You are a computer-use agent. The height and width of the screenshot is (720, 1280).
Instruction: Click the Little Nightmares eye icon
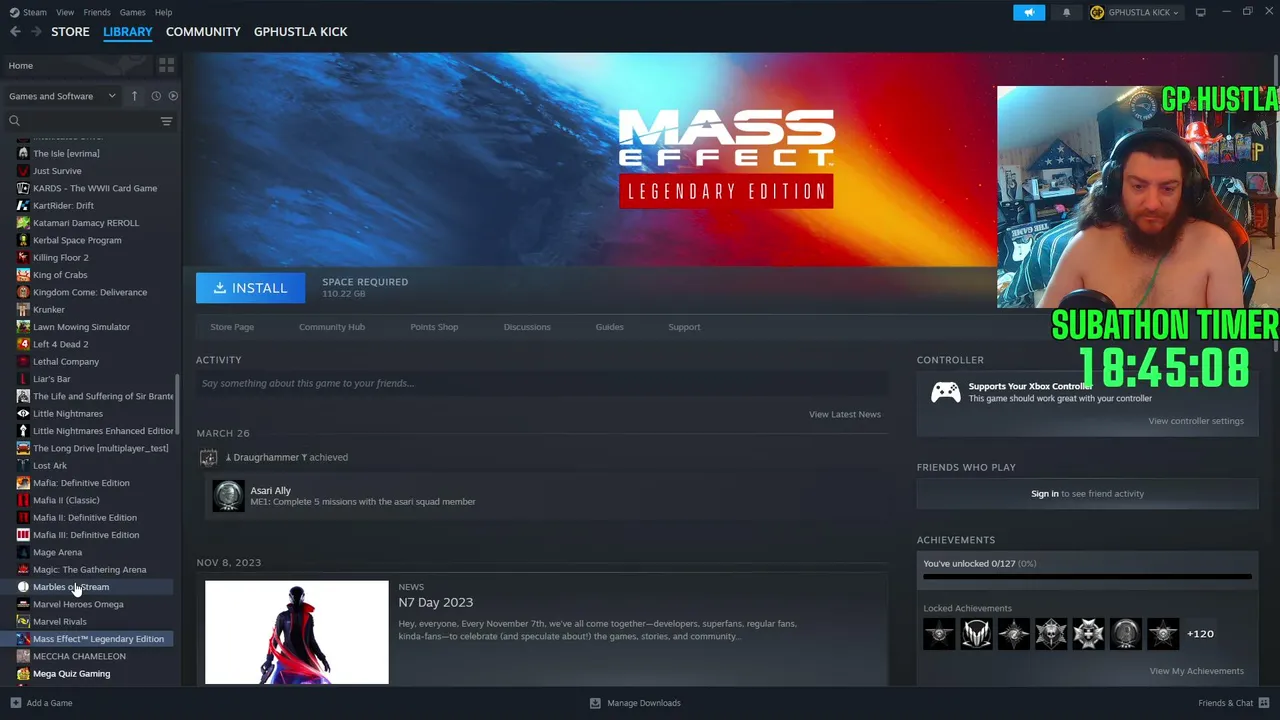[x=23, y=413]
